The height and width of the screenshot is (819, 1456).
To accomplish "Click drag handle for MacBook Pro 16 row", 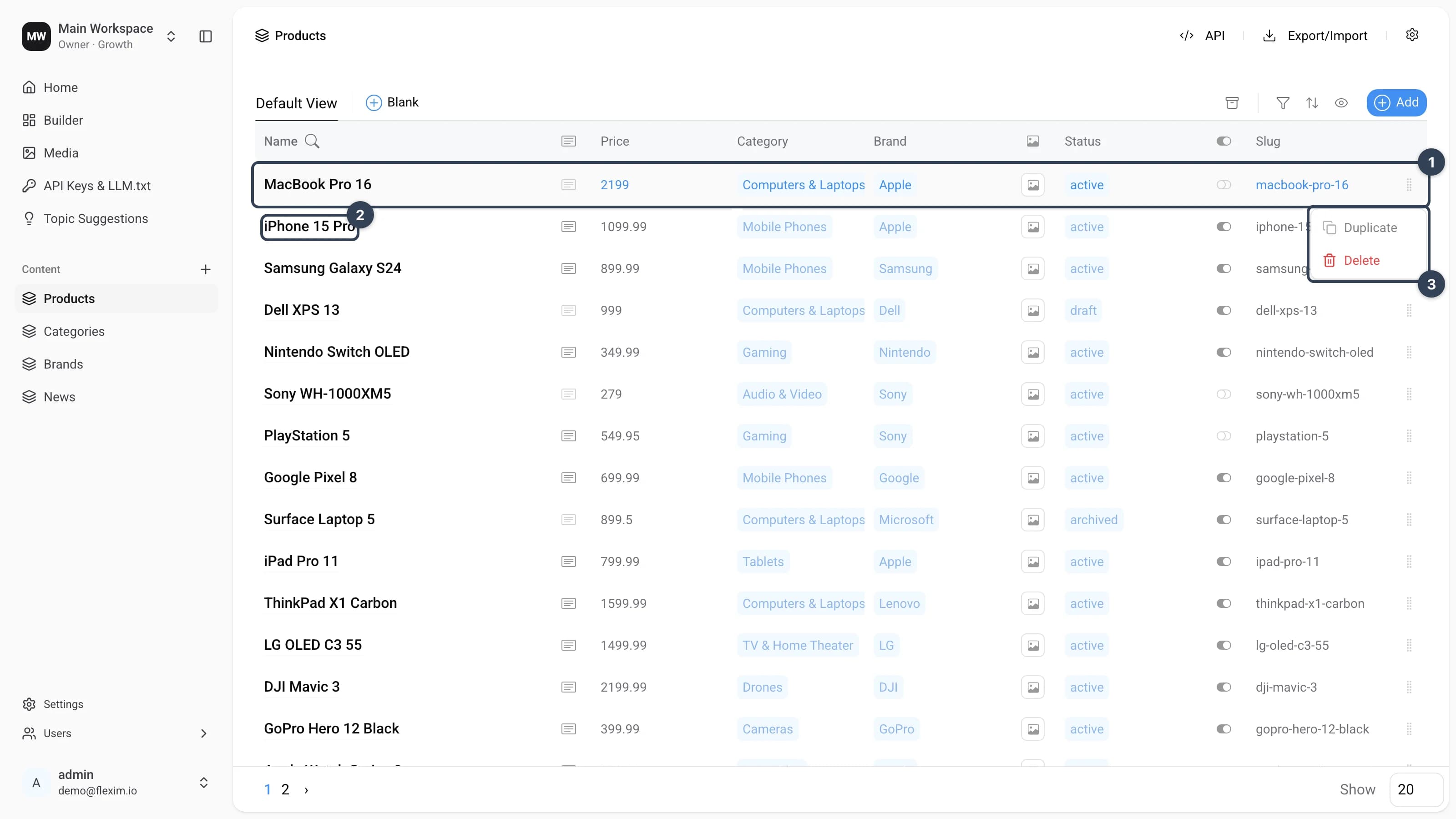I will [1409, 185].
